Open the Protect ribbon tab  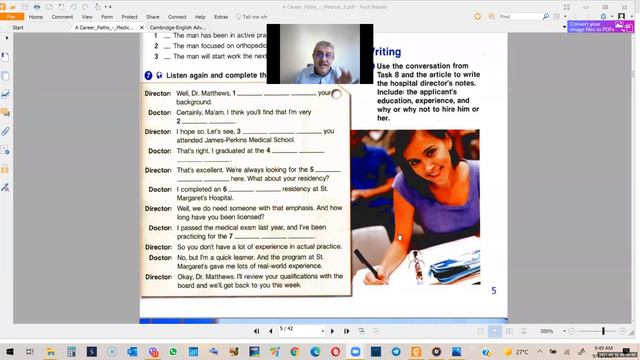(129, 17)
